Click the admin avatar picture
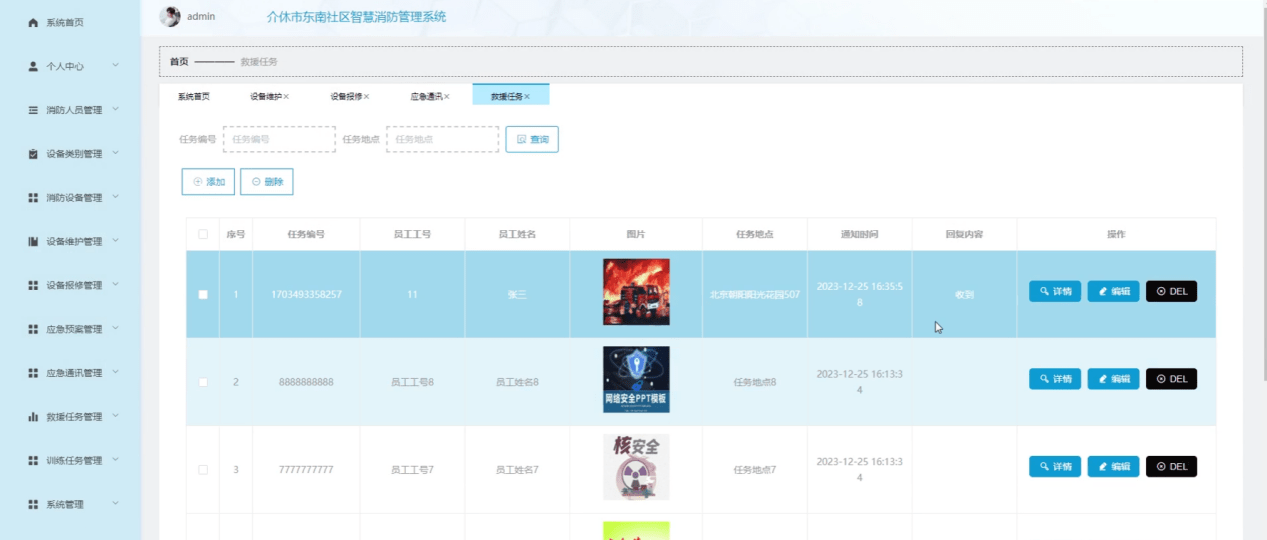1267x540 pixels. pos(171,17)
